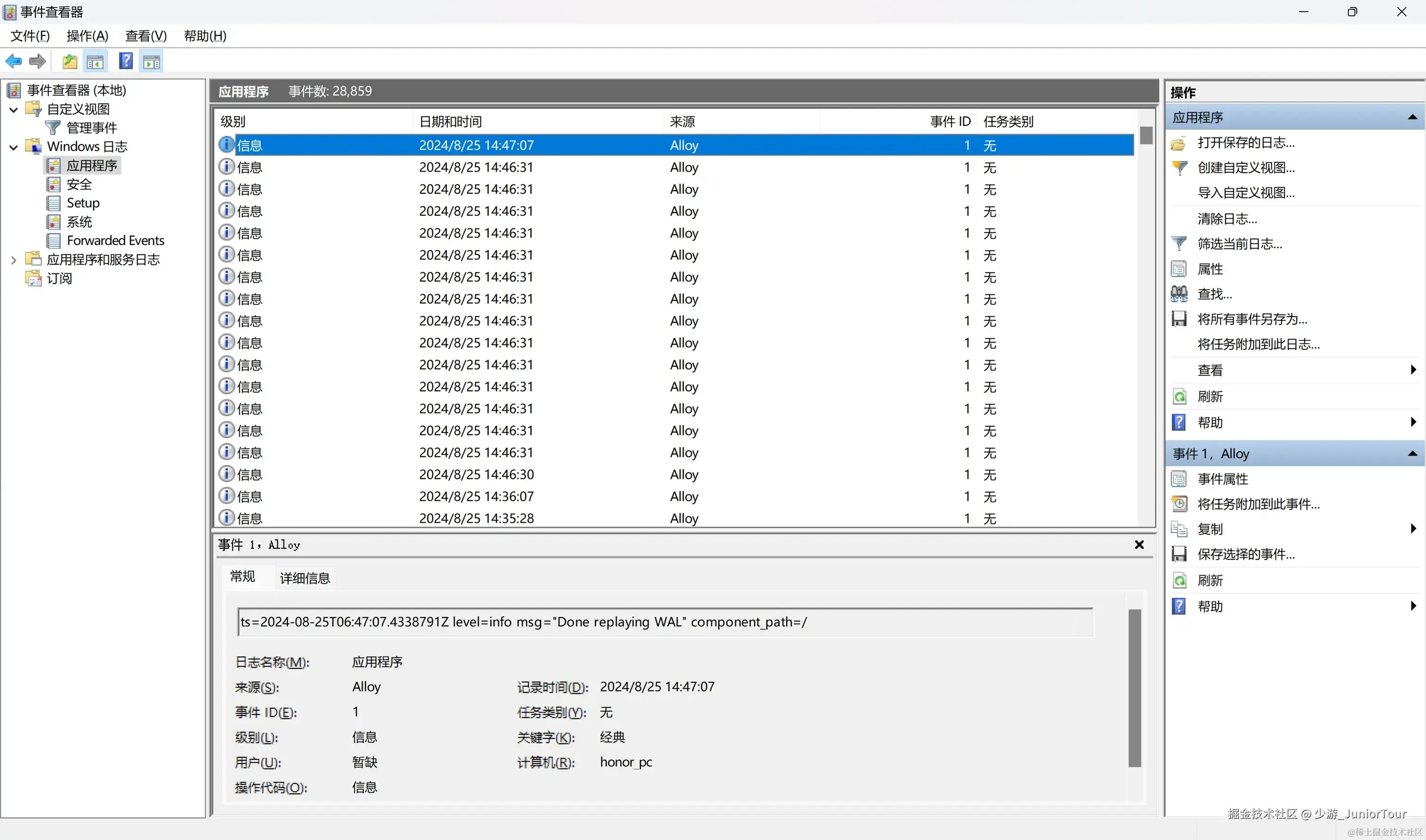
Task: Open 事件属性 in the actions pane
Action: click(1222, 479)
